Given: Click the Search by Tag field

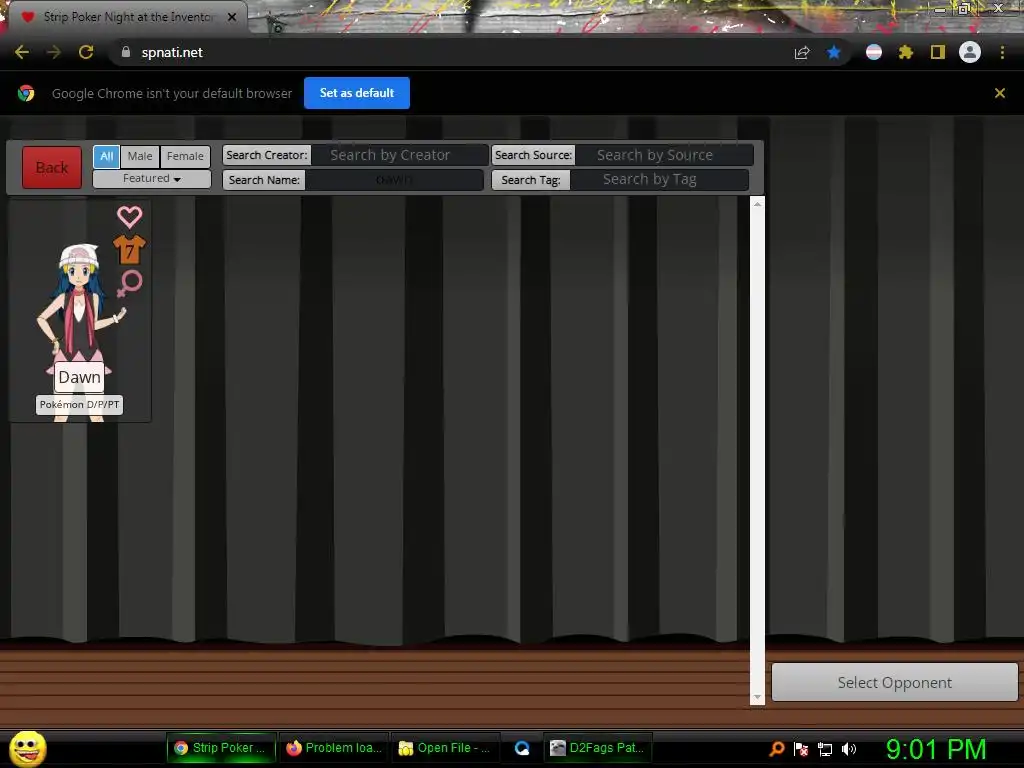Looking at the screenshot, I should [659, 180].
